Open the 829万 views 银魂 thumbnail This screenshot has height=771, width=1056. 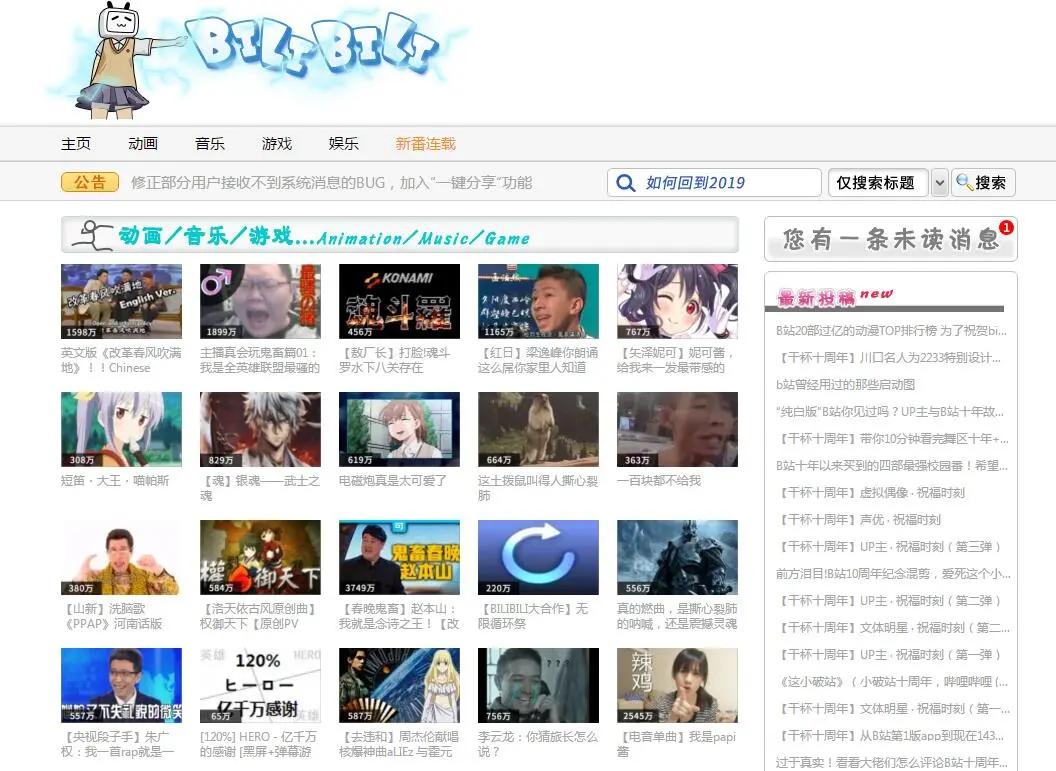click(260, 429)
